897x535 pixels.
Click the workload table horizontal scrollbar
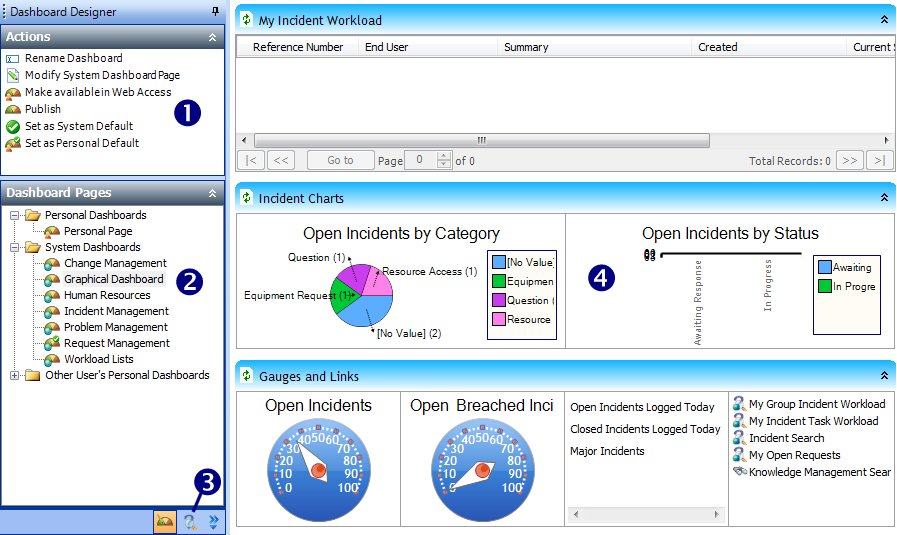pyautogui.click(x=480, y=141)
